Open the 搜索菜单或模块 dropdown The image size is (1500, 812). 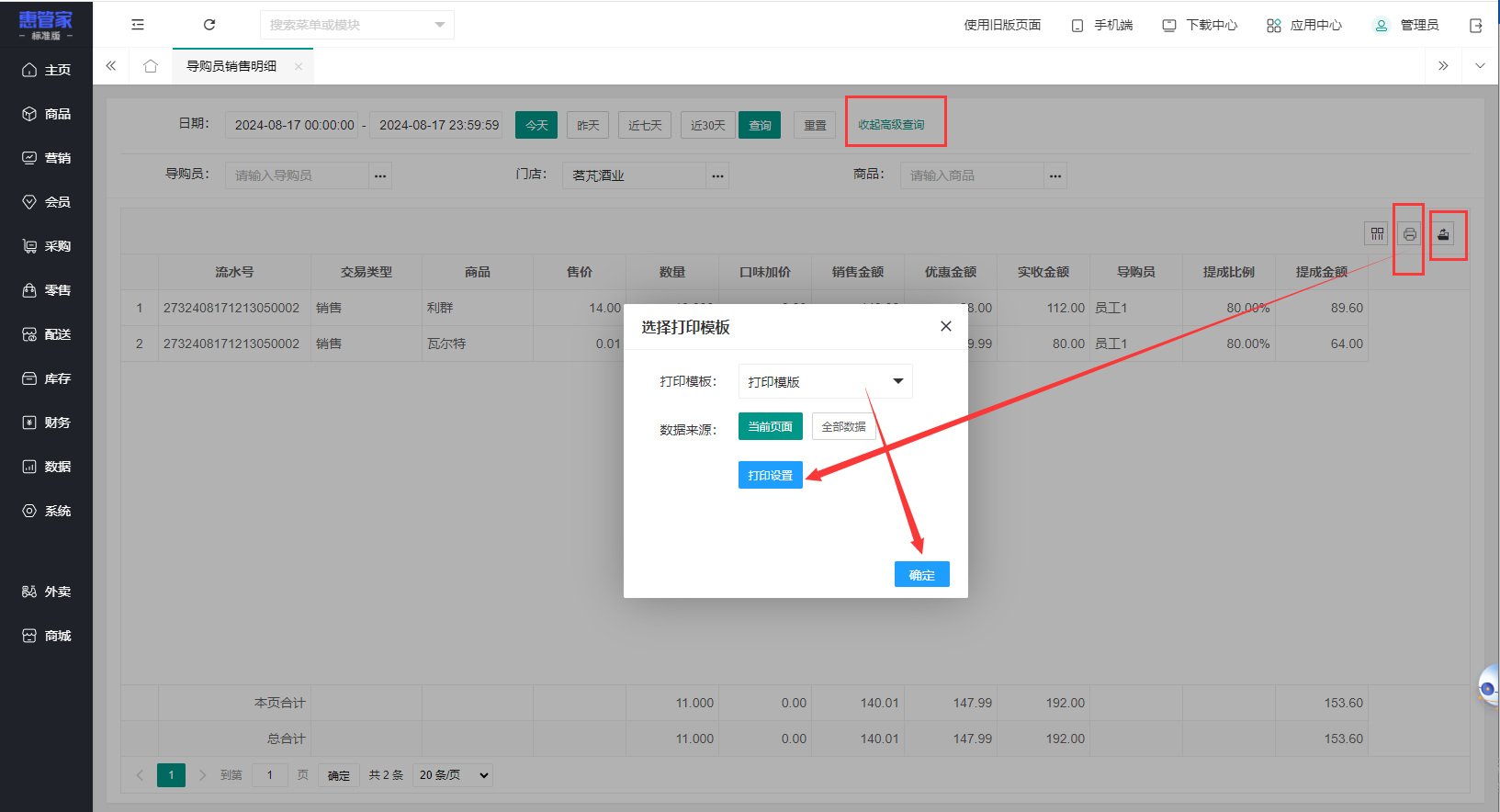click(x=357, y=25)
